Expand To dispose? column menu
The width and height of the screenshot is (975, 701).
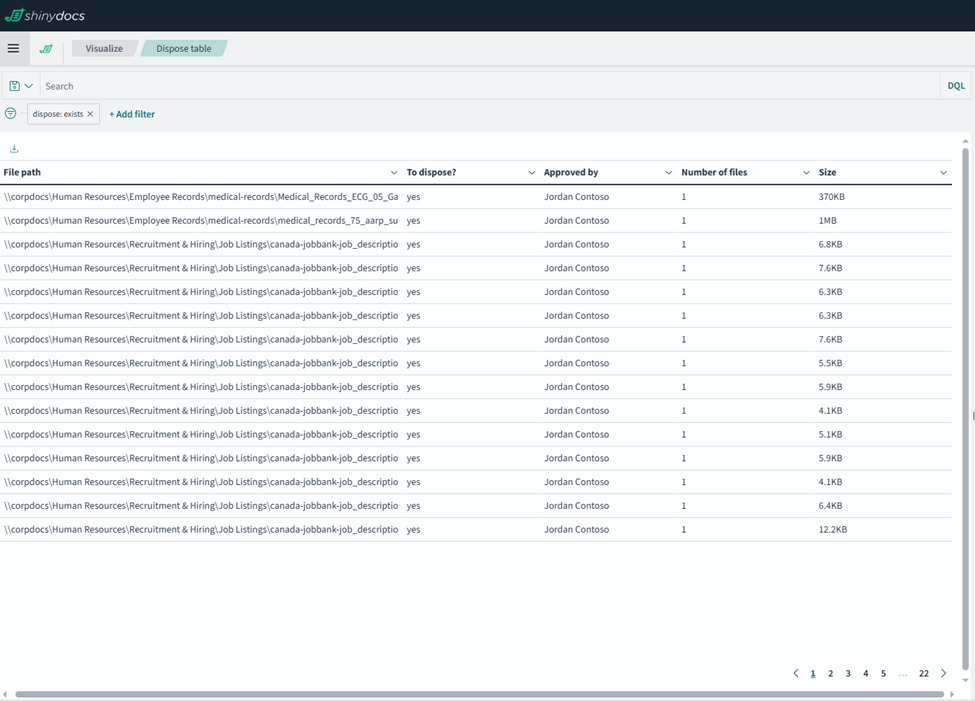point(531,173)
